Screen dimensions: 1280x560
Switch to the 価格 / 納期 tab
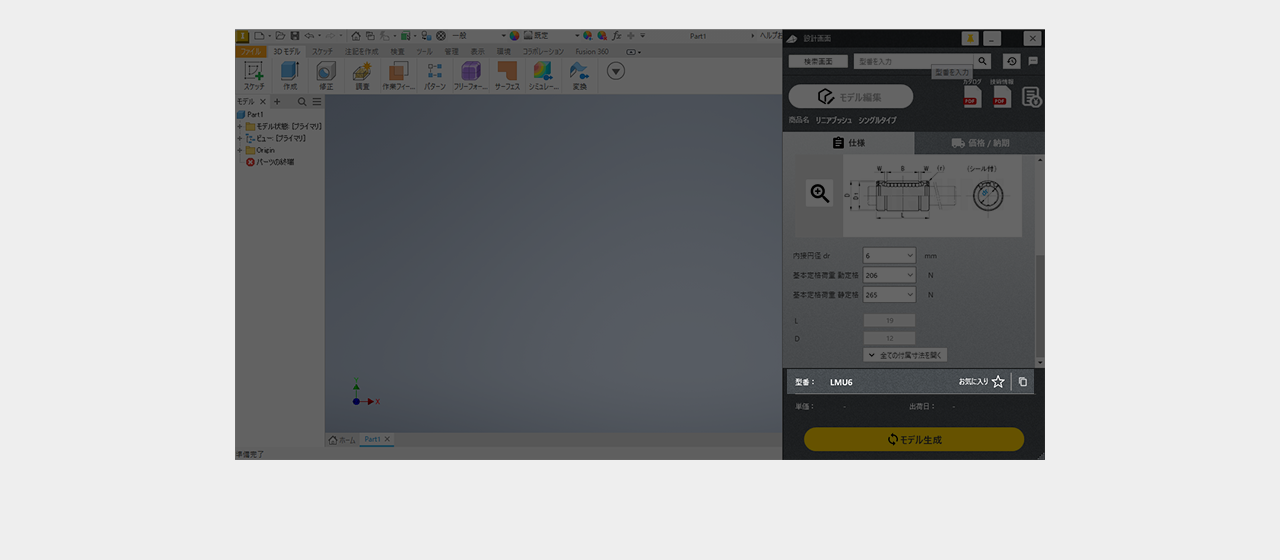coord(980,143)
